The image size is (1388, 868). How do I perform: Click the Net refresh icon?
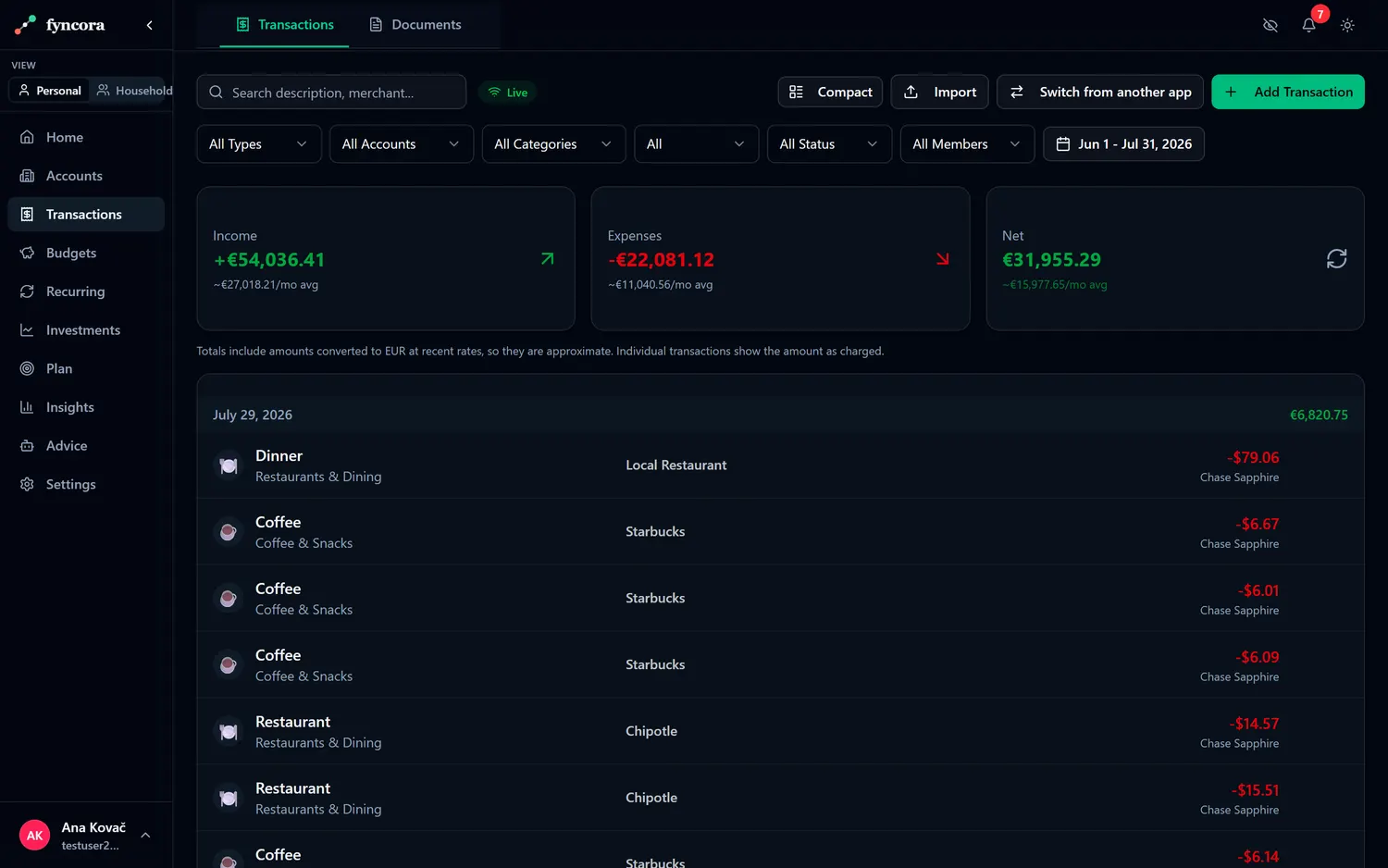(x=1336, y=259)
